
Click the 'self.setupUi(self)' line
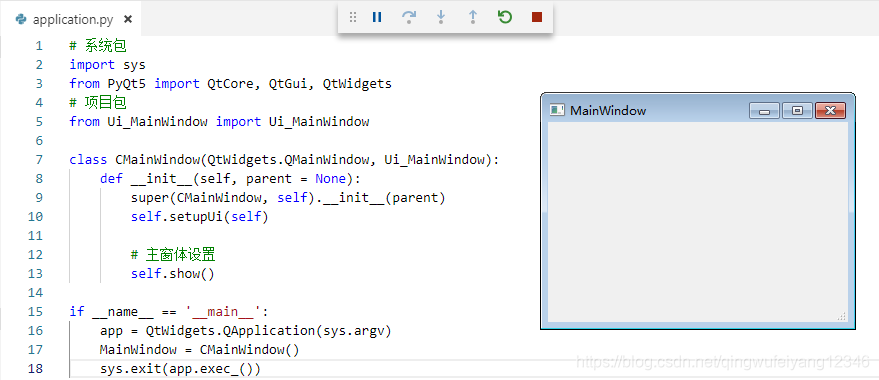[200, 217]
